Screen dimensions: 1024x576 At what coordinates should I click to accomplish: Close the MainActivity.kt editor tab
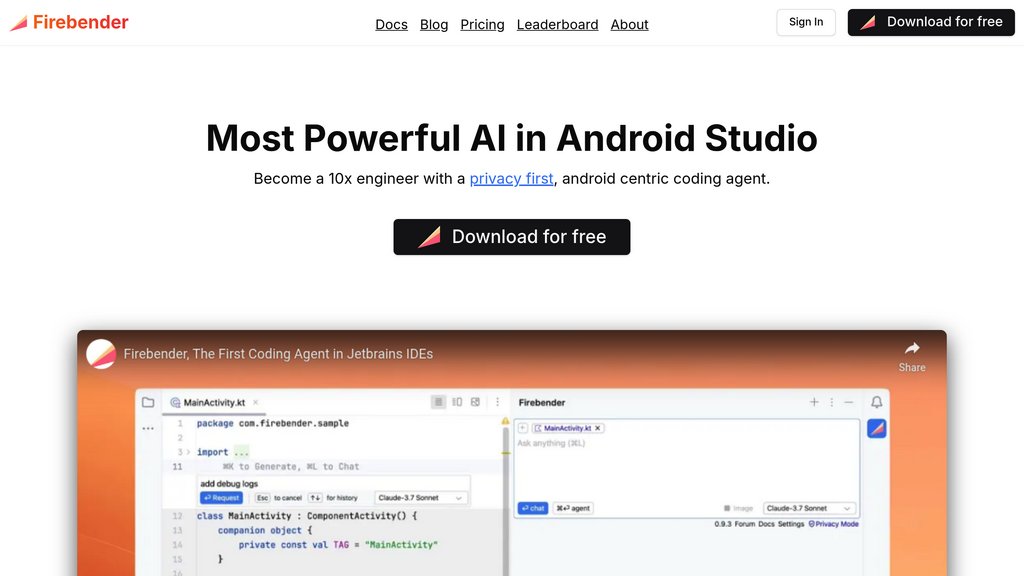coord(256,402)
